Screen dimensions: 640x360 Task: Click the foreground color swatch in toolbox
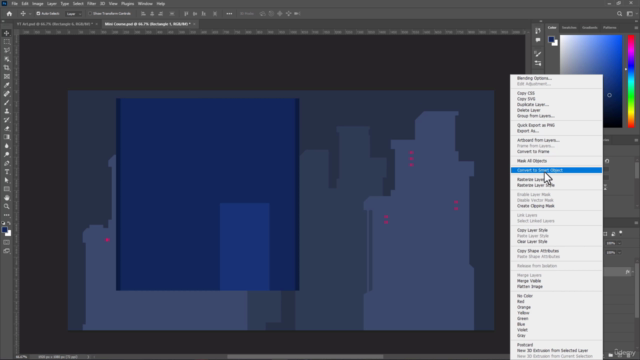(x=4, y=230)
